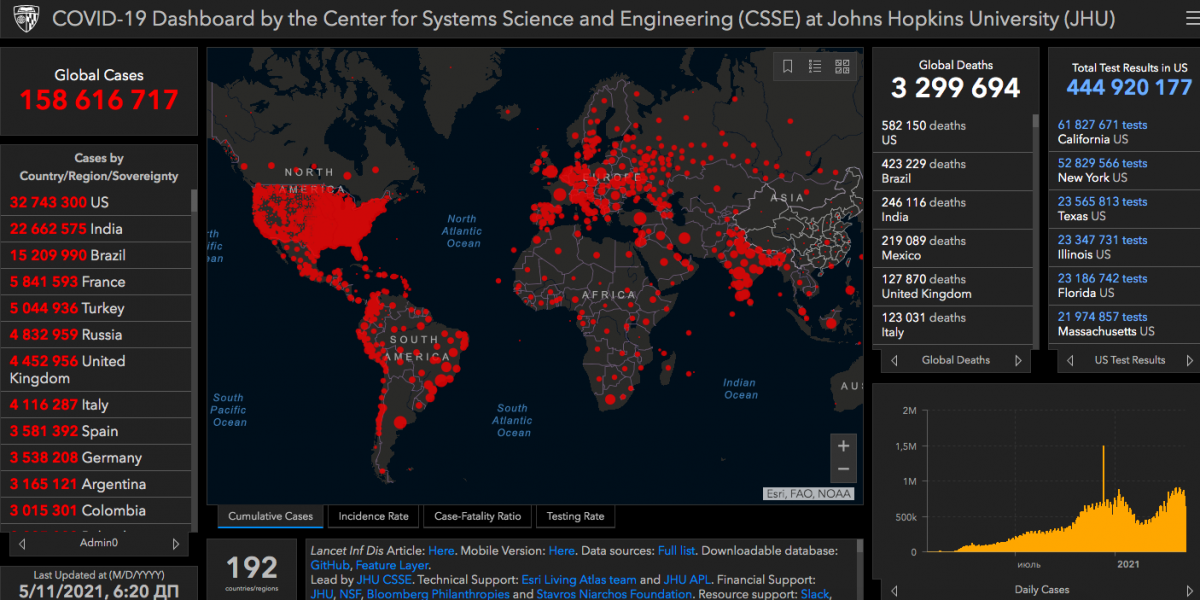Viewport: 1200px width, 600px height.
Task: Open the Mobile Version Here link
Action: coord(562,550)
